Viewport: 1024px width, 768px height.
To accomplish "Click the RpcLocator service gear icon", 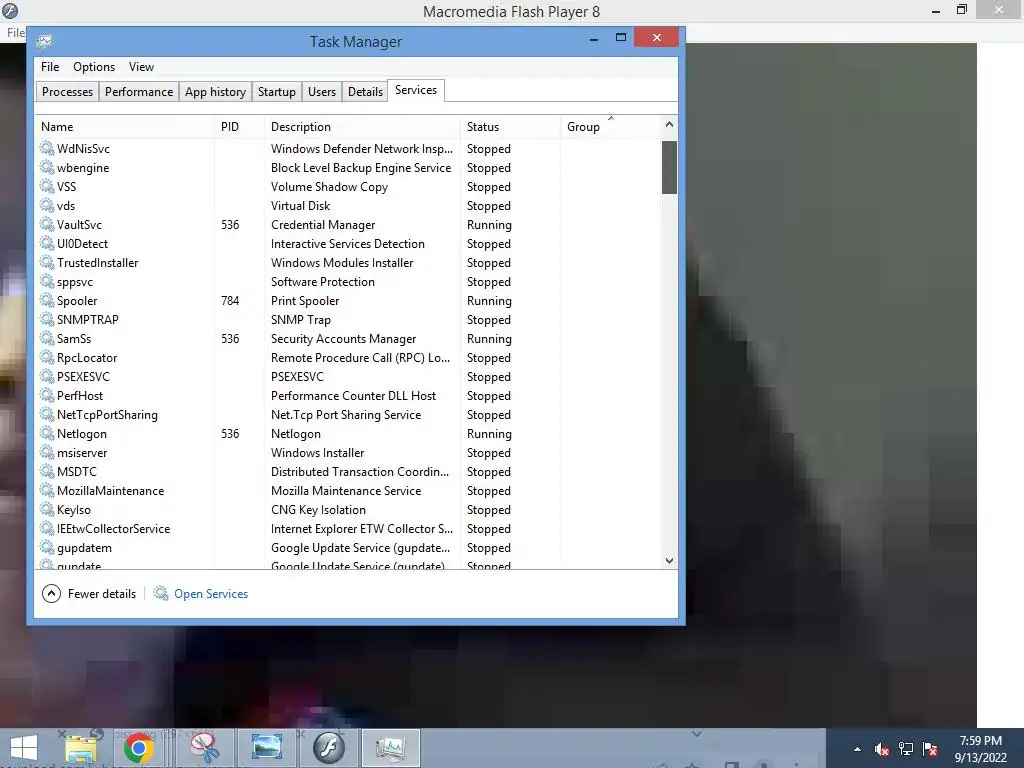I will [x=47, y=357].
